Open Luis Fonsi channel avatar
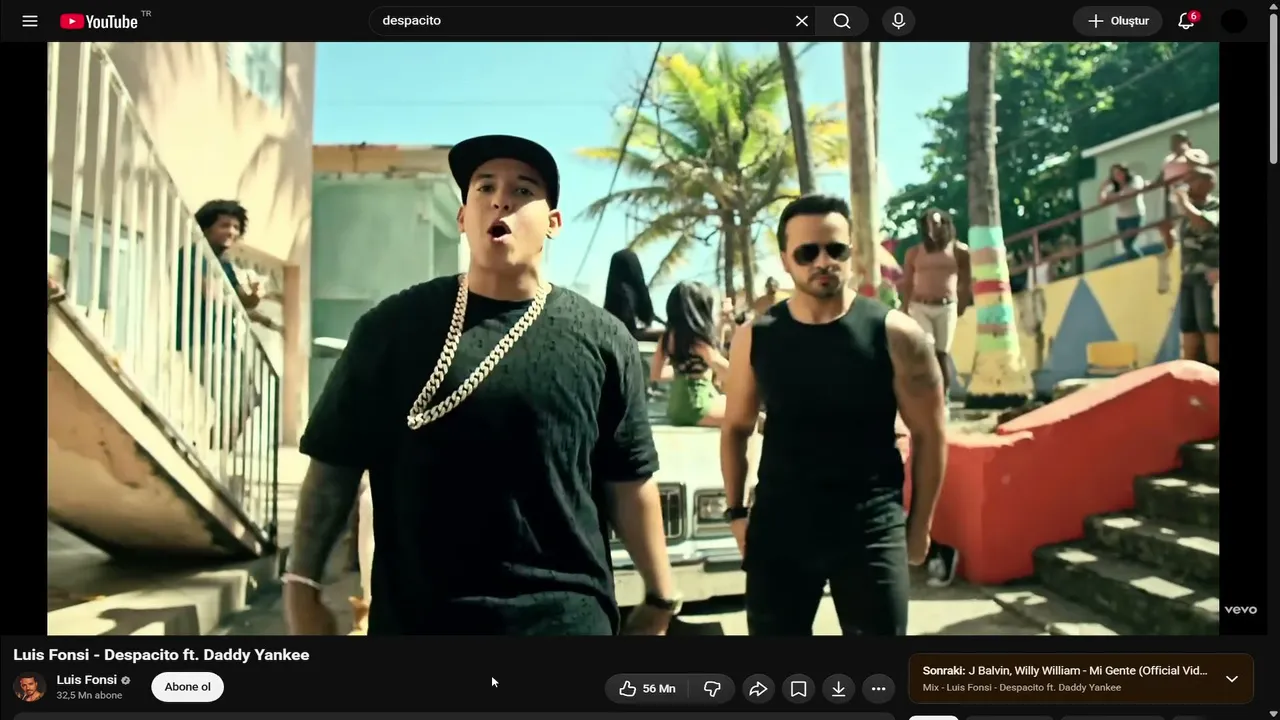Viewport: 1280px width, 720px height. click(x=29, y=687)
